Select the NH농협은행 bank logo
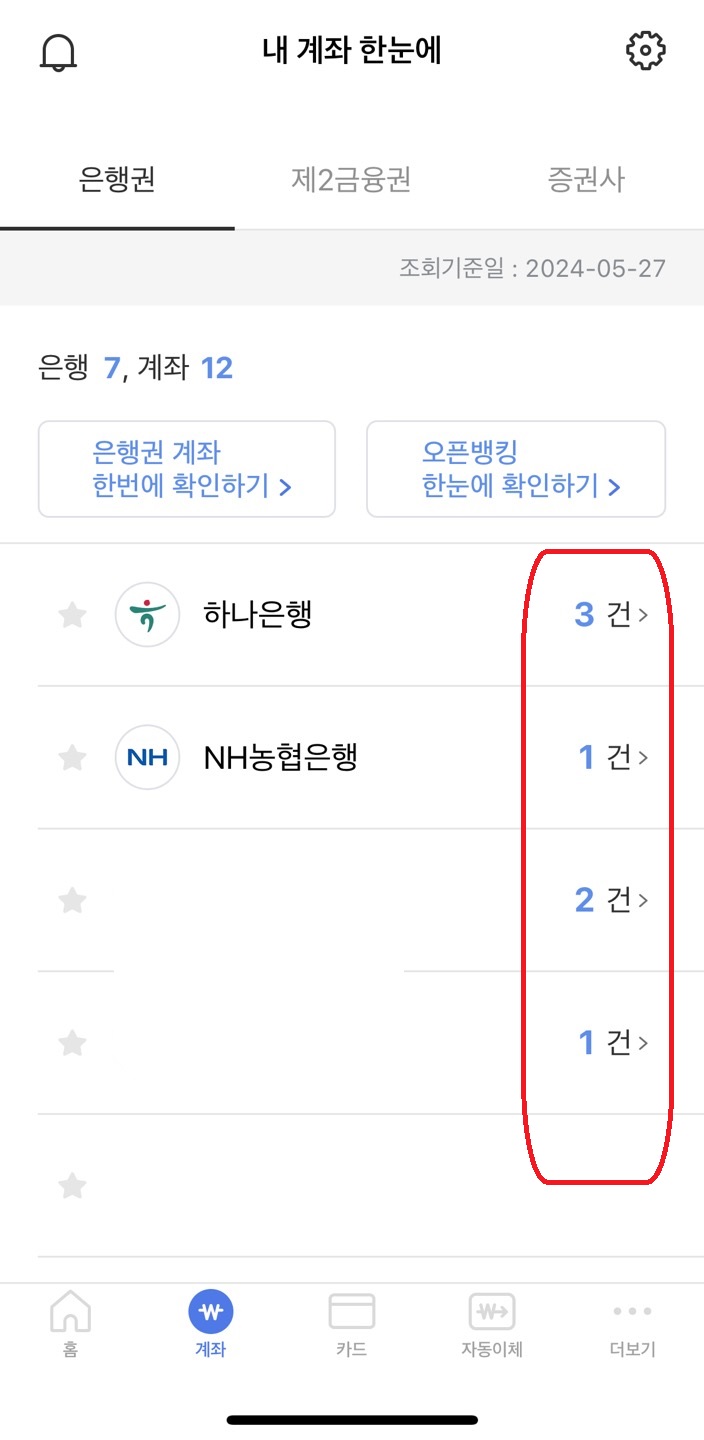The width and height of the screenshot is (704, 1440). (147, 757)
